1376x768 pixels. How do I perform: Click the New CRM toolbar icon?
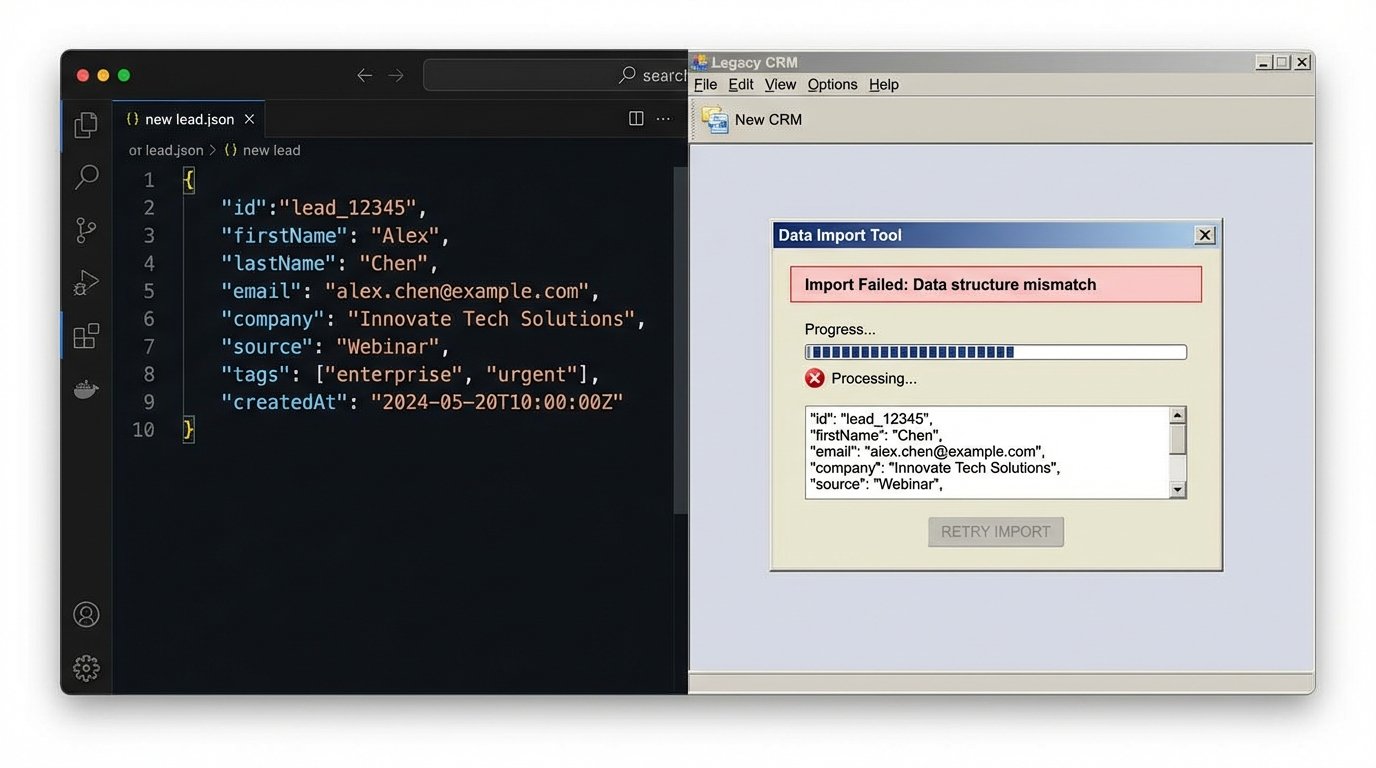click(715, 119)
